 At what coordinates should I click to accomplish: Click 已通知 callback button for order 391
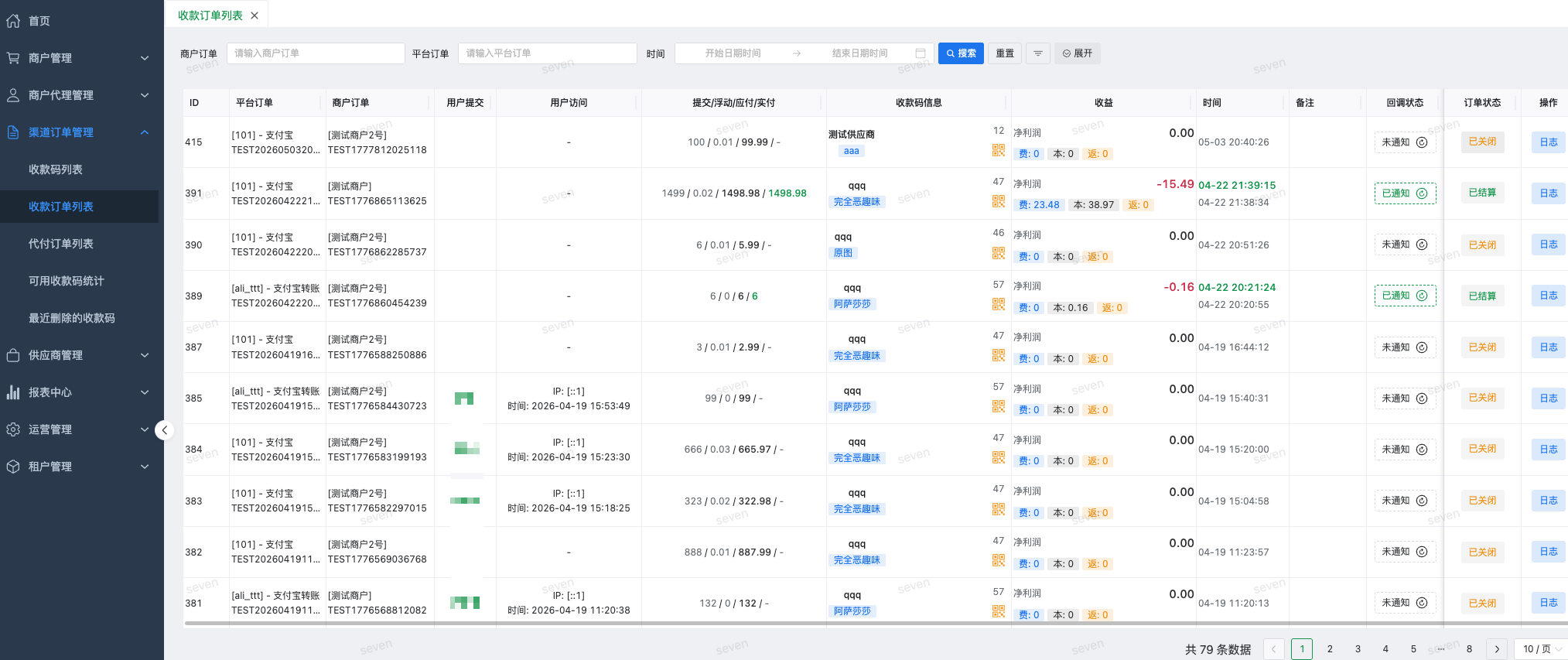pyautogui.click(x=1405, y=193)
